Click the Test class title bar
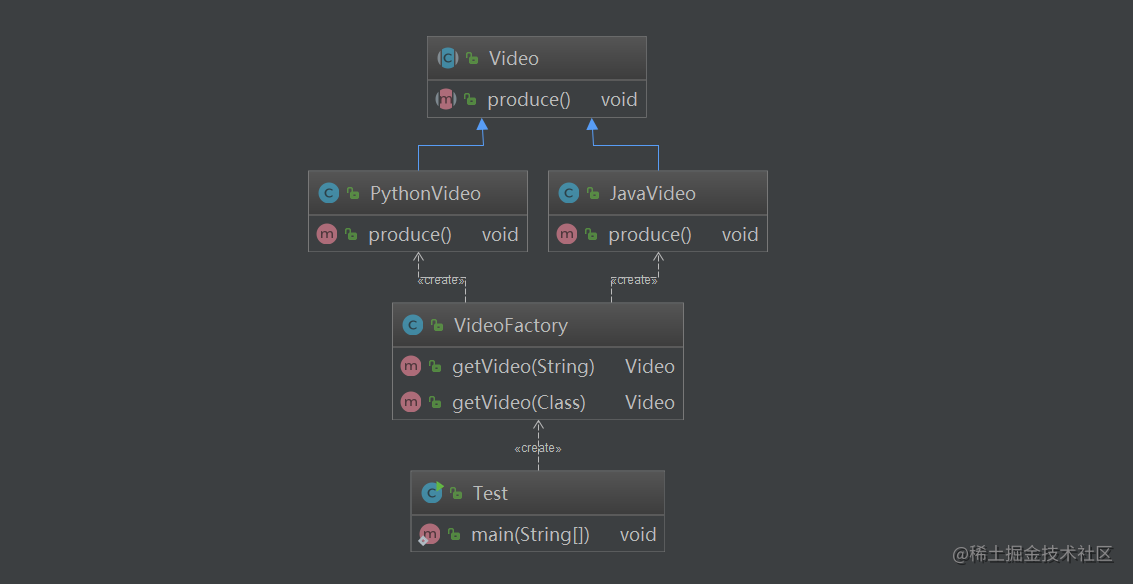 pyautogui.click(x=537, y=492)
